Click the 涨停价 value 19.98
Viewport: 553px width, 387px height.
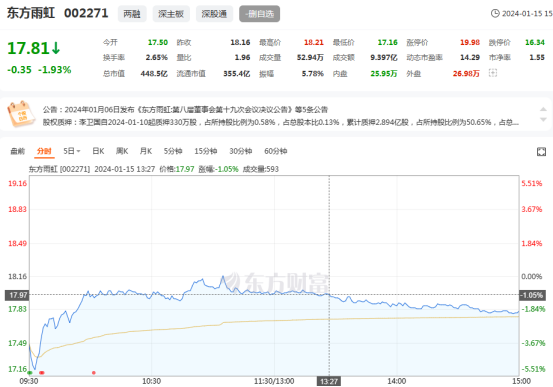click(470, 42)
